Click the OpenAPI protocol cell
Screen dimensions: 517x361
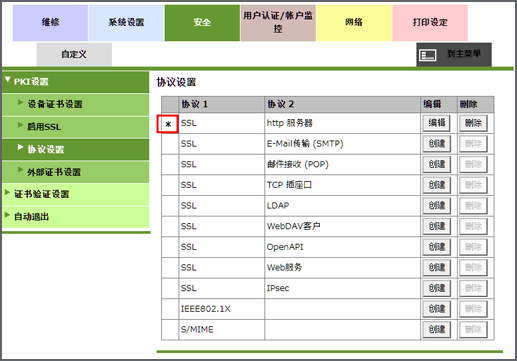tap(342, 247)
